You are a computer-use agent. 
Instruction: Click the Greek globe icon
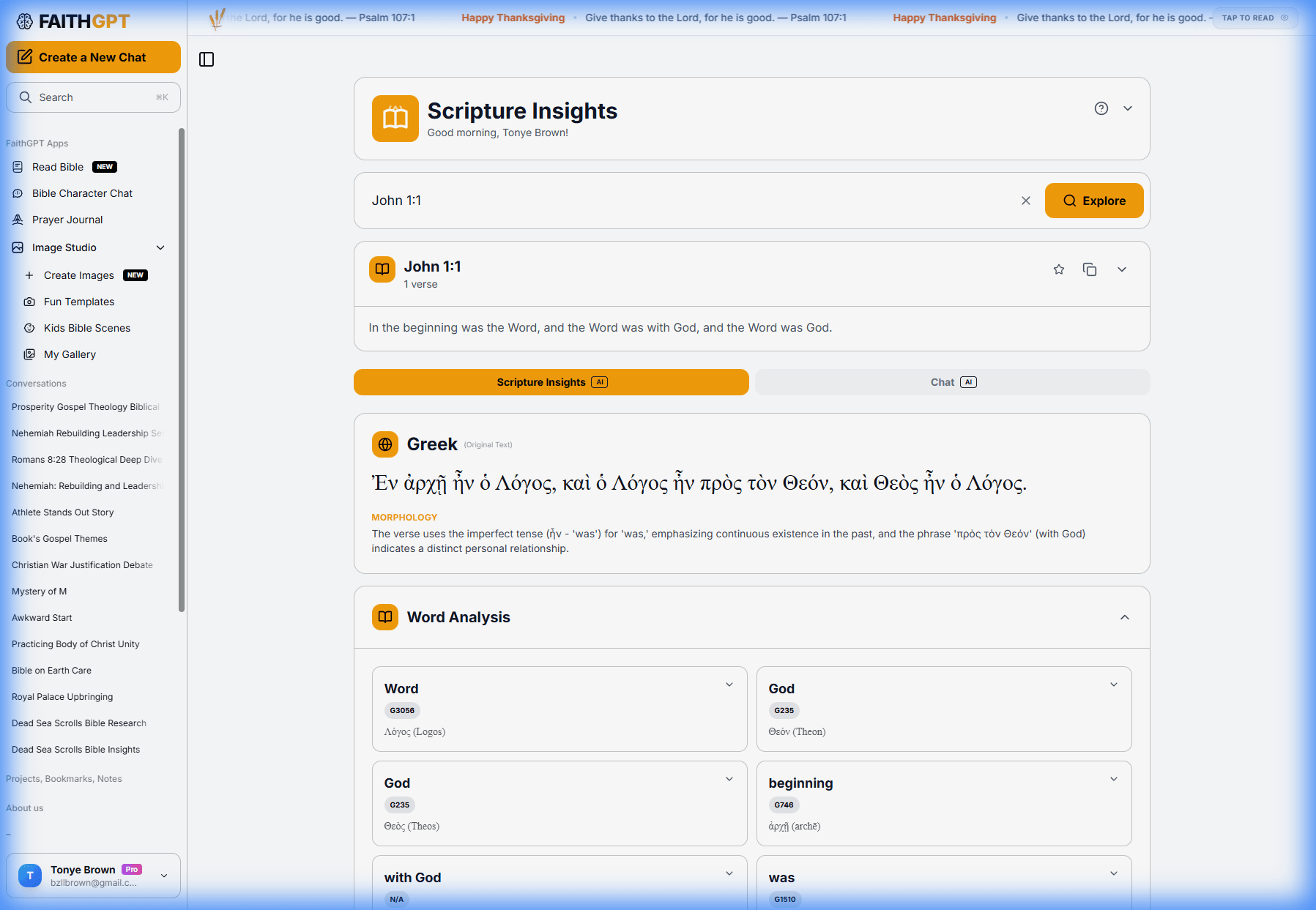[x=385, y=444]
